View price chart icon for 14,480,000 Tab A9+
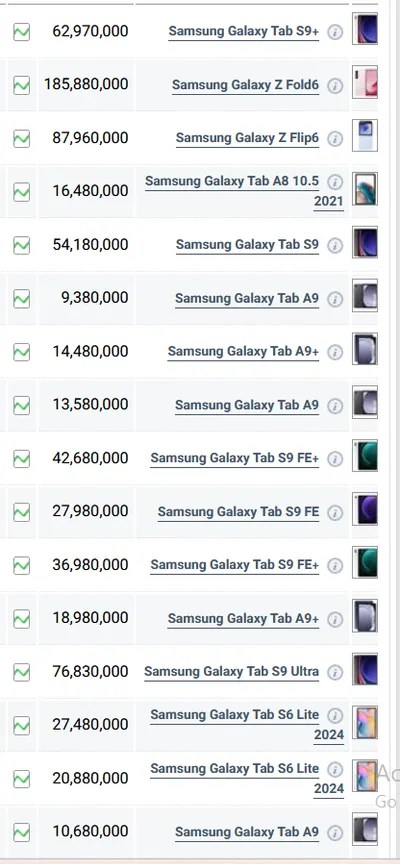 click(21, 352)
